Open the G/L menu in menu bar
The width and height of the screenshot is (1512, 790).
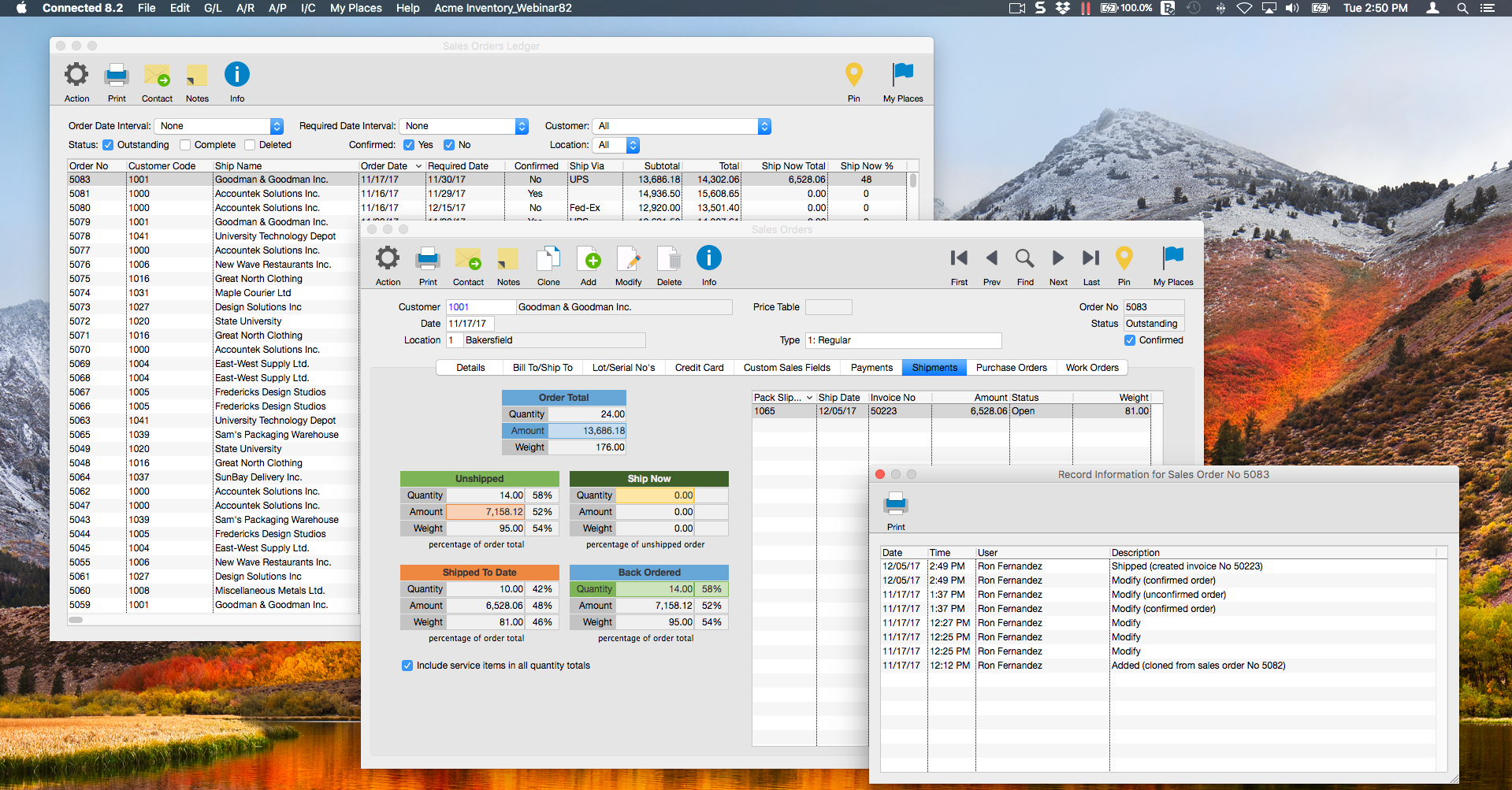[x=213, y=8]
